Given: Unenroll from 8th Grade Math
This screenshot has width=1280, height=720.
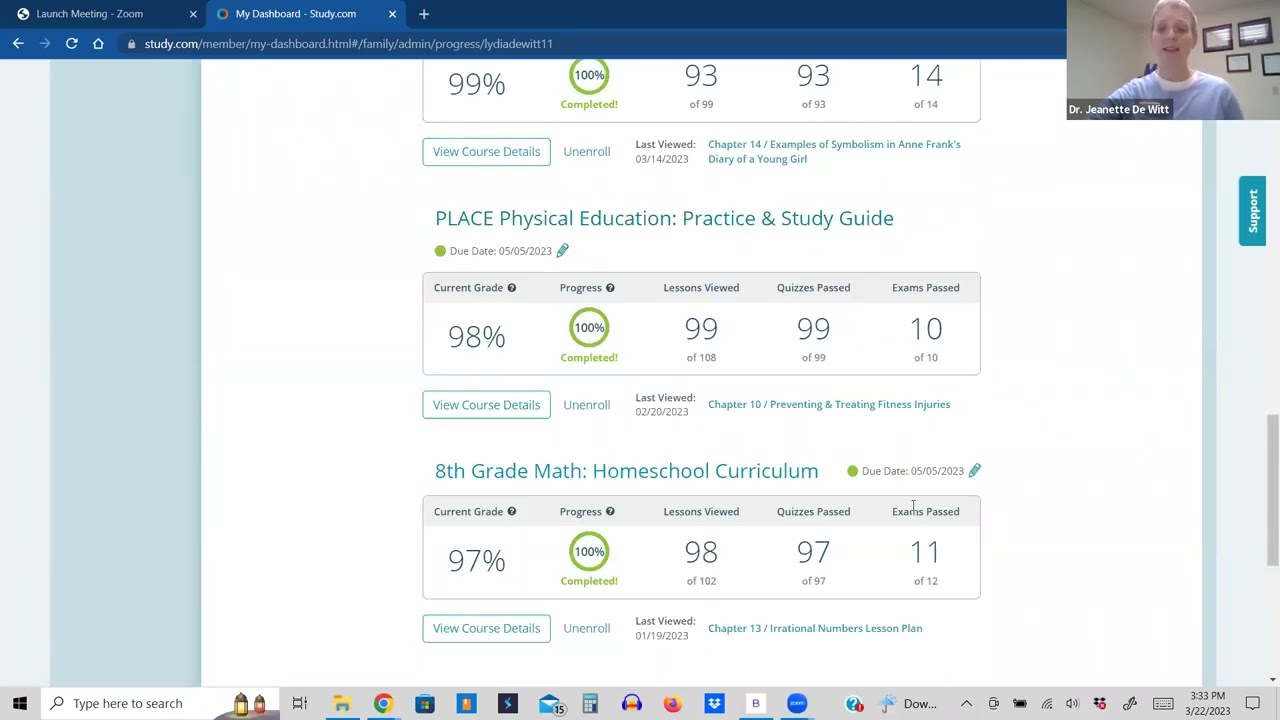Looking at the screenshot, I should click(586, 628).
